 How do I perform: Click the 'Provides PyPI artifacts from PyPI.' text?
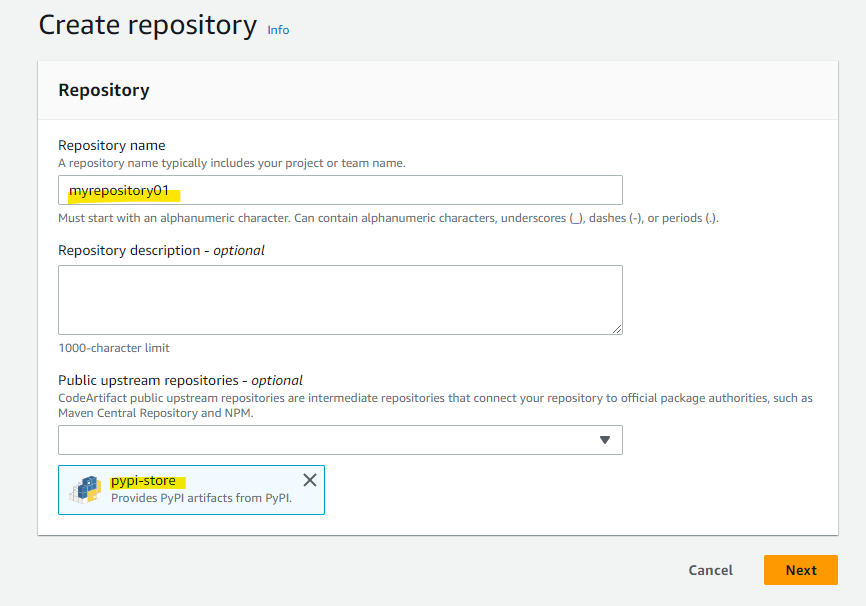click(x=202, y=498)
